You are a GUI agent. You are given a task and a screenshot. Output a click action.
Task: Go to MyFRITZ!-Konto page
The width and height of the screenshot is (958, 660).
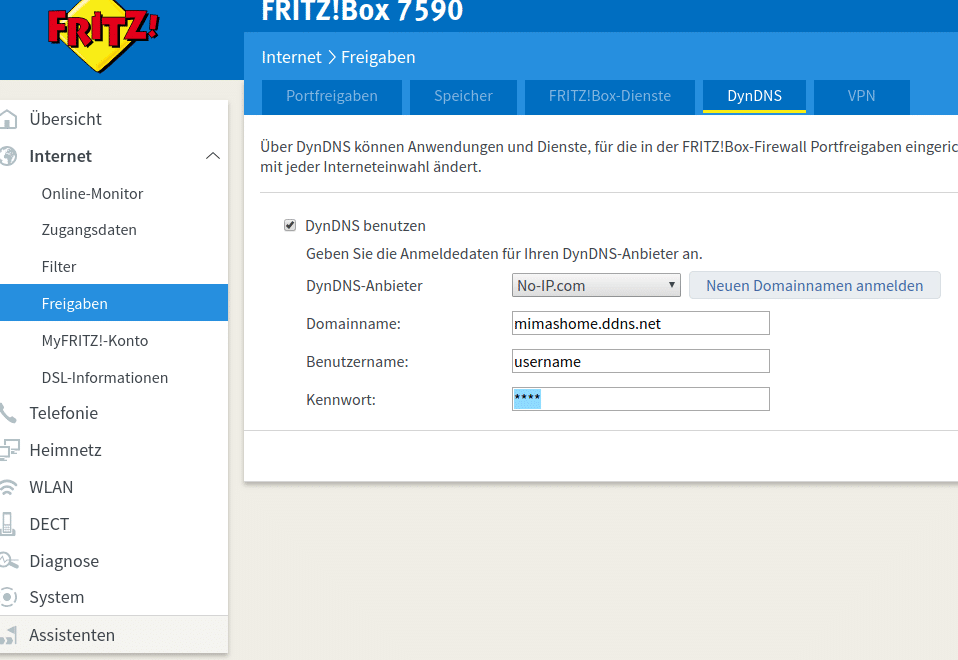tap(95, 341)
